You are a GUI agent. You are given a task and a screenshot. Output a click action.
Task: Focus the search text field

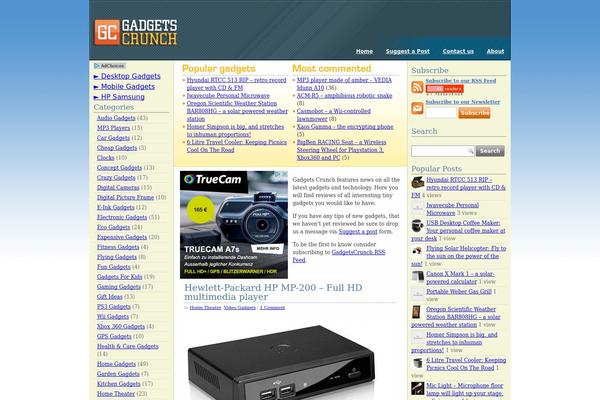[x=443, y=151]
